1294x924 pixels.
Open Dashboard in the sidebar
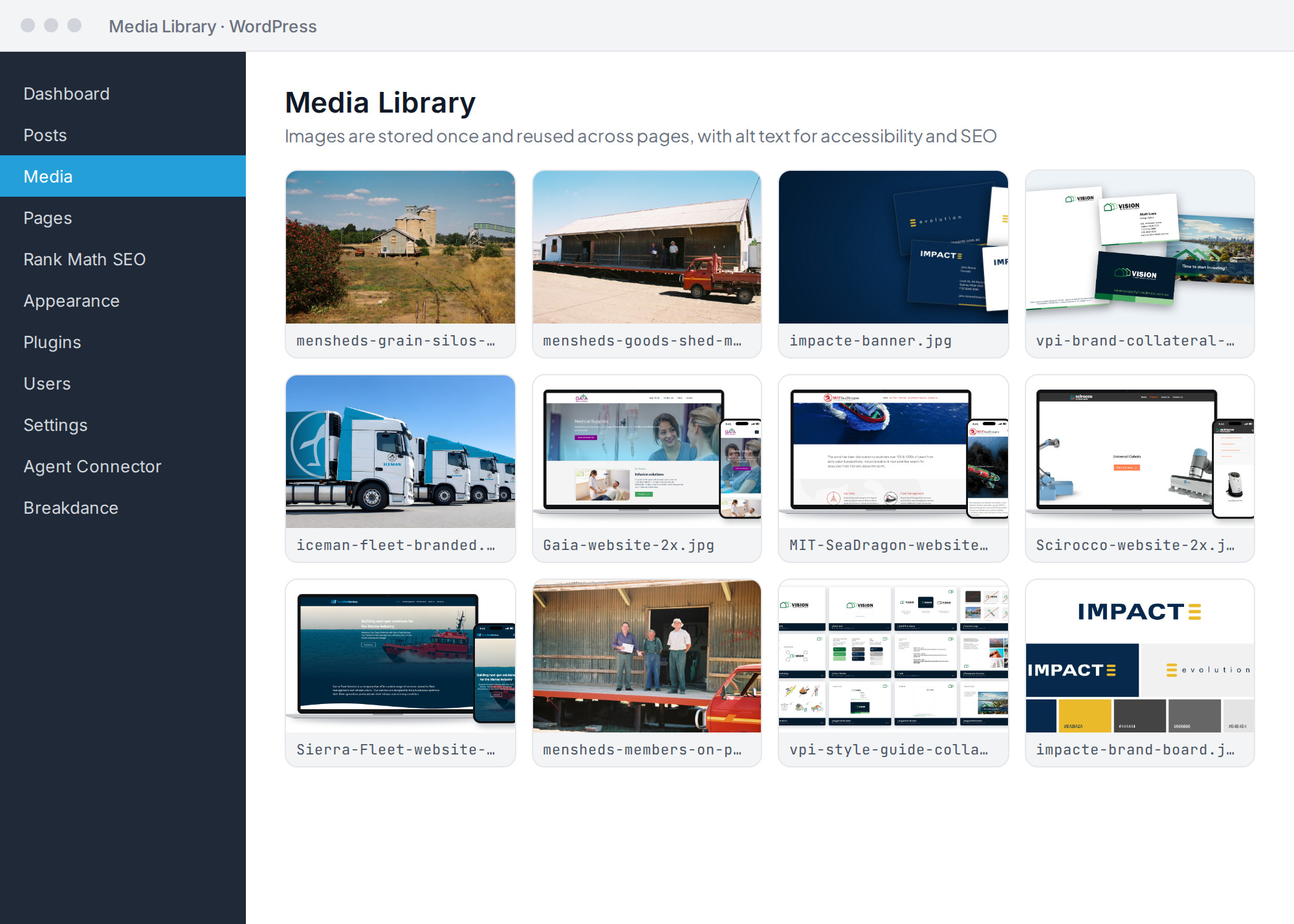123,94
